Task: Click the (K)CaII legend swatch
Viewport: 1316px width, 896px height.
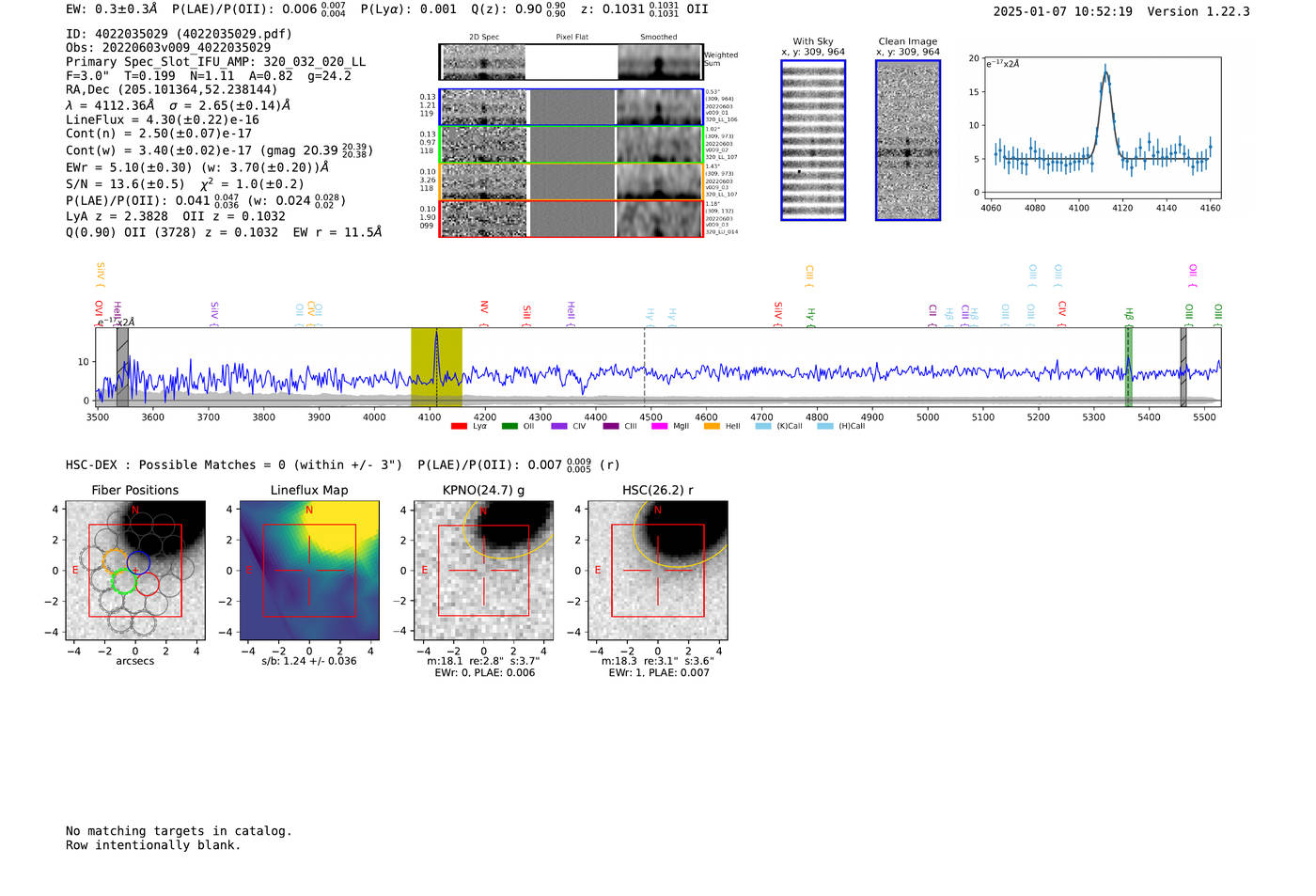Action: [x=763, y=426]
